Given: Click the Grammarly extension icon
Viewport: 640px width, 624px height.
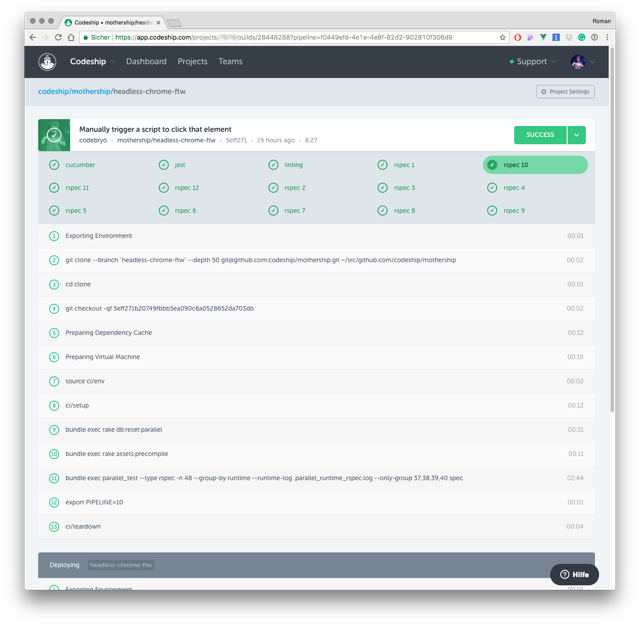Looking at the screenshot, I should 582,38.
